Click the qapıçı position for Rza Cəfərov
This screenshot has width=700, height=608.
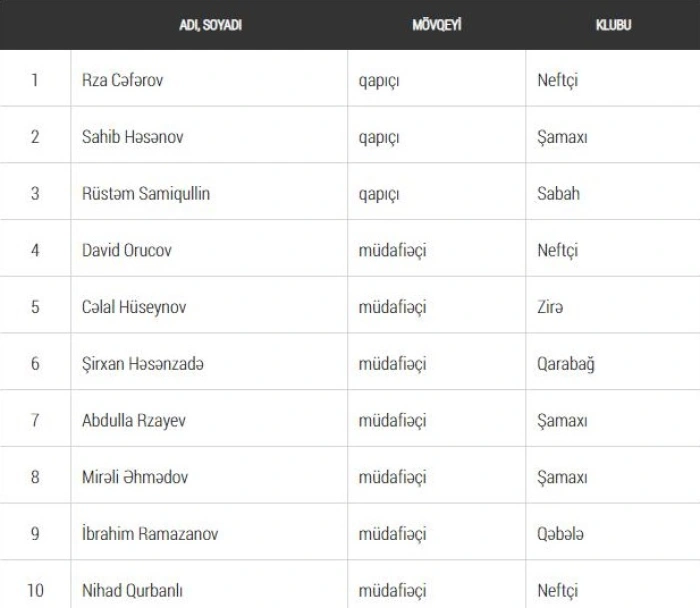[379, 80]
